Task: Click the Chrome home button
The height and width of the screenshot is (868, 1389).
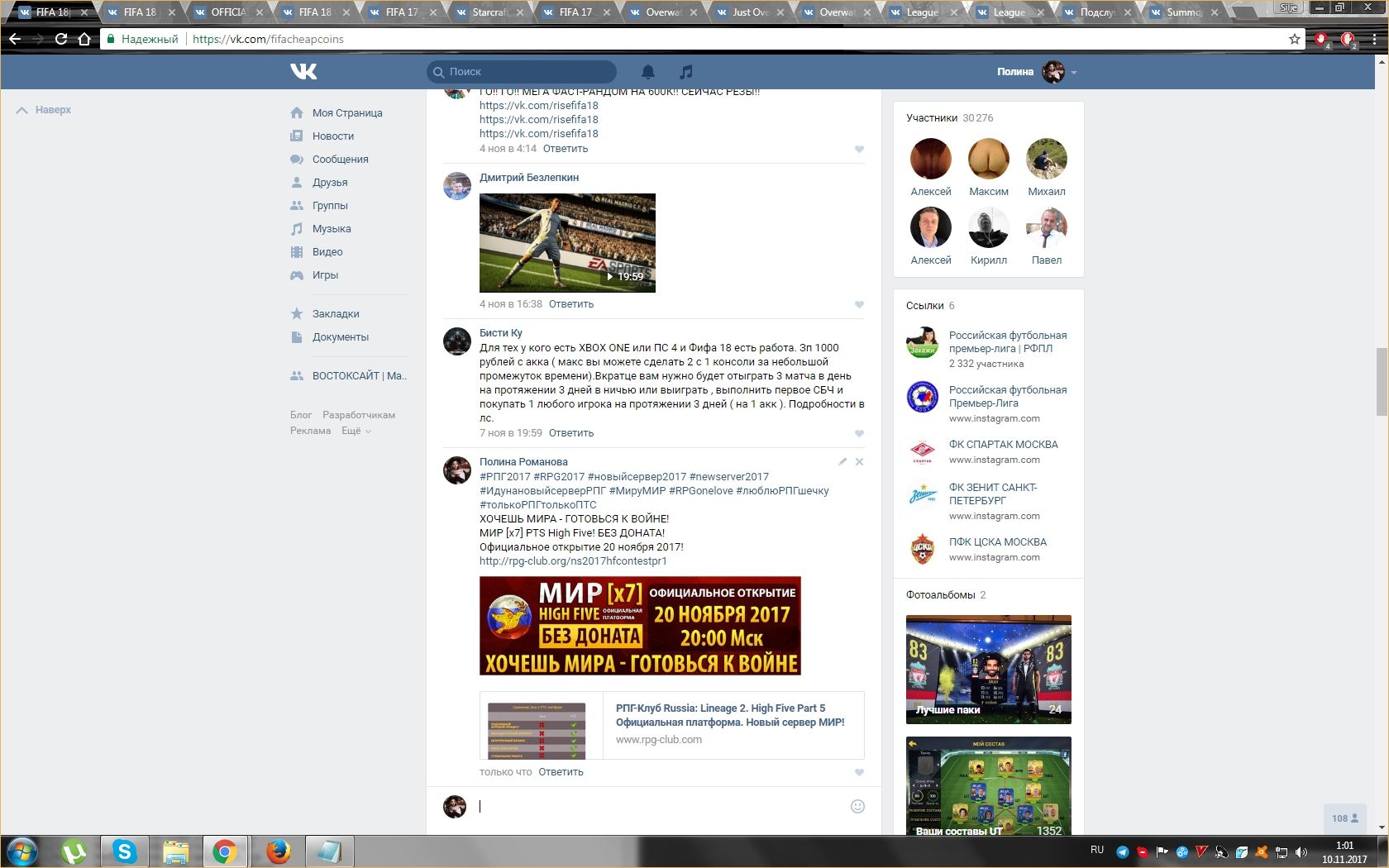Action: click(84, 39)
